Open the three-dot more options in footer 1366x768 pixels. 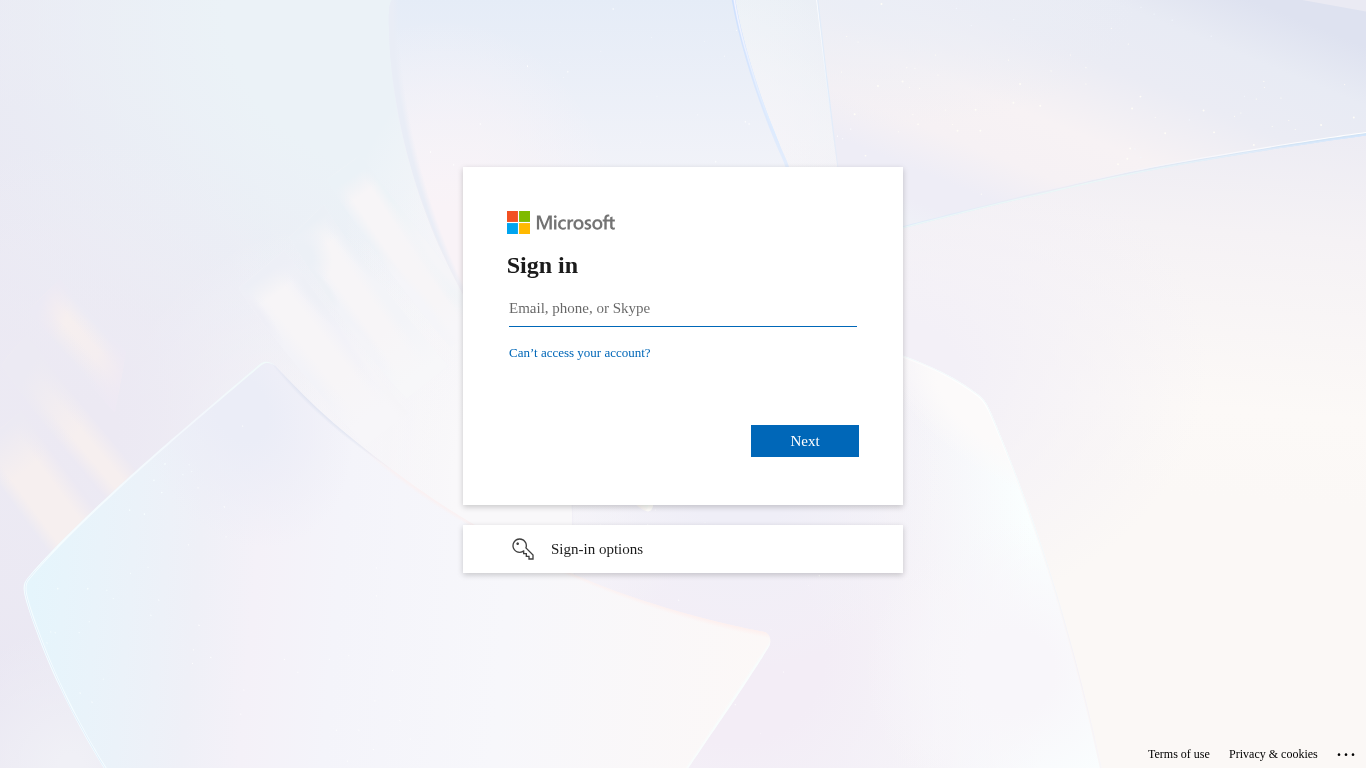pos(1346,754)
